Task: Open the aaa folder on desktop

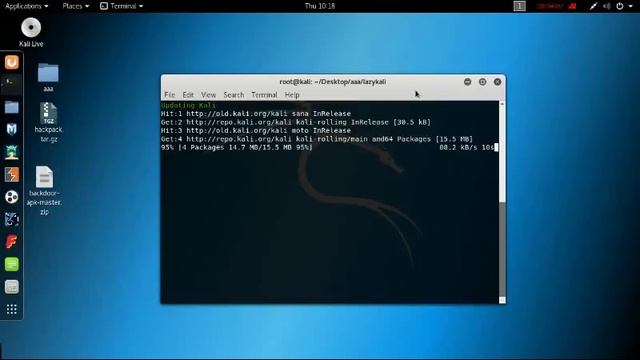Action: point(48,73)
